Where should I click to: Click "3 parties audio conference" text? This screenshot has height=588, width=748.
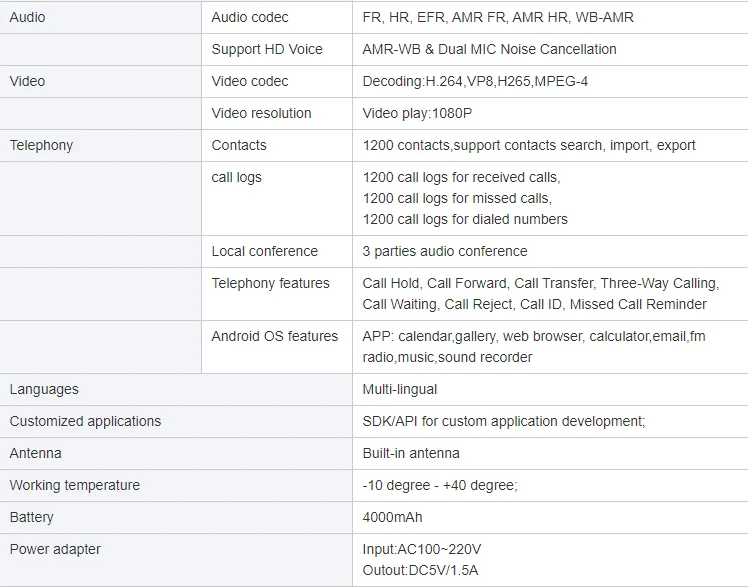tap(444, 251)
